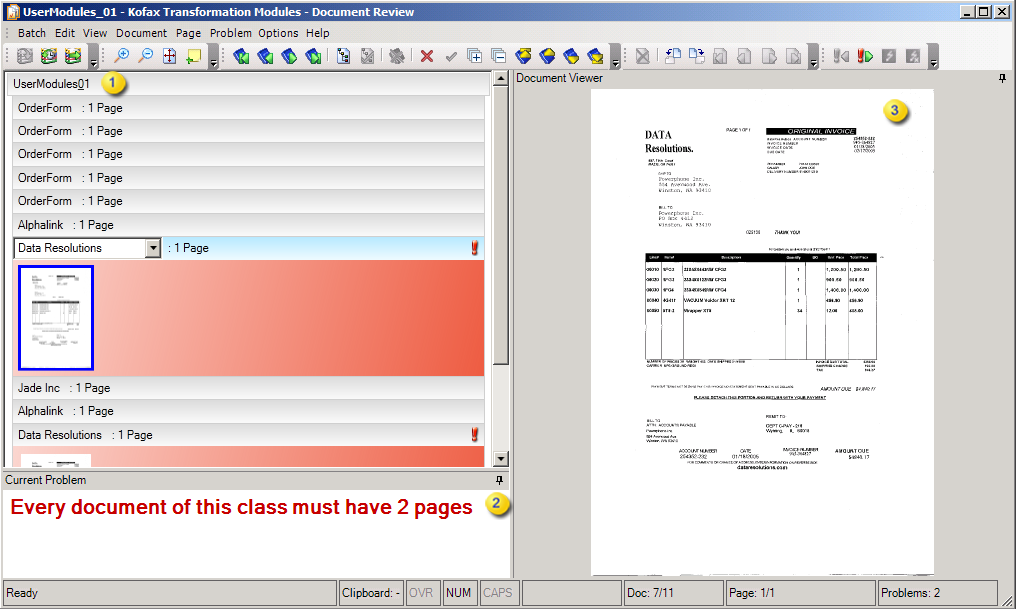Navigate to the last document with the rightmost arrow icon
This screenshot has height=609, width=1016.
point(315,57)
